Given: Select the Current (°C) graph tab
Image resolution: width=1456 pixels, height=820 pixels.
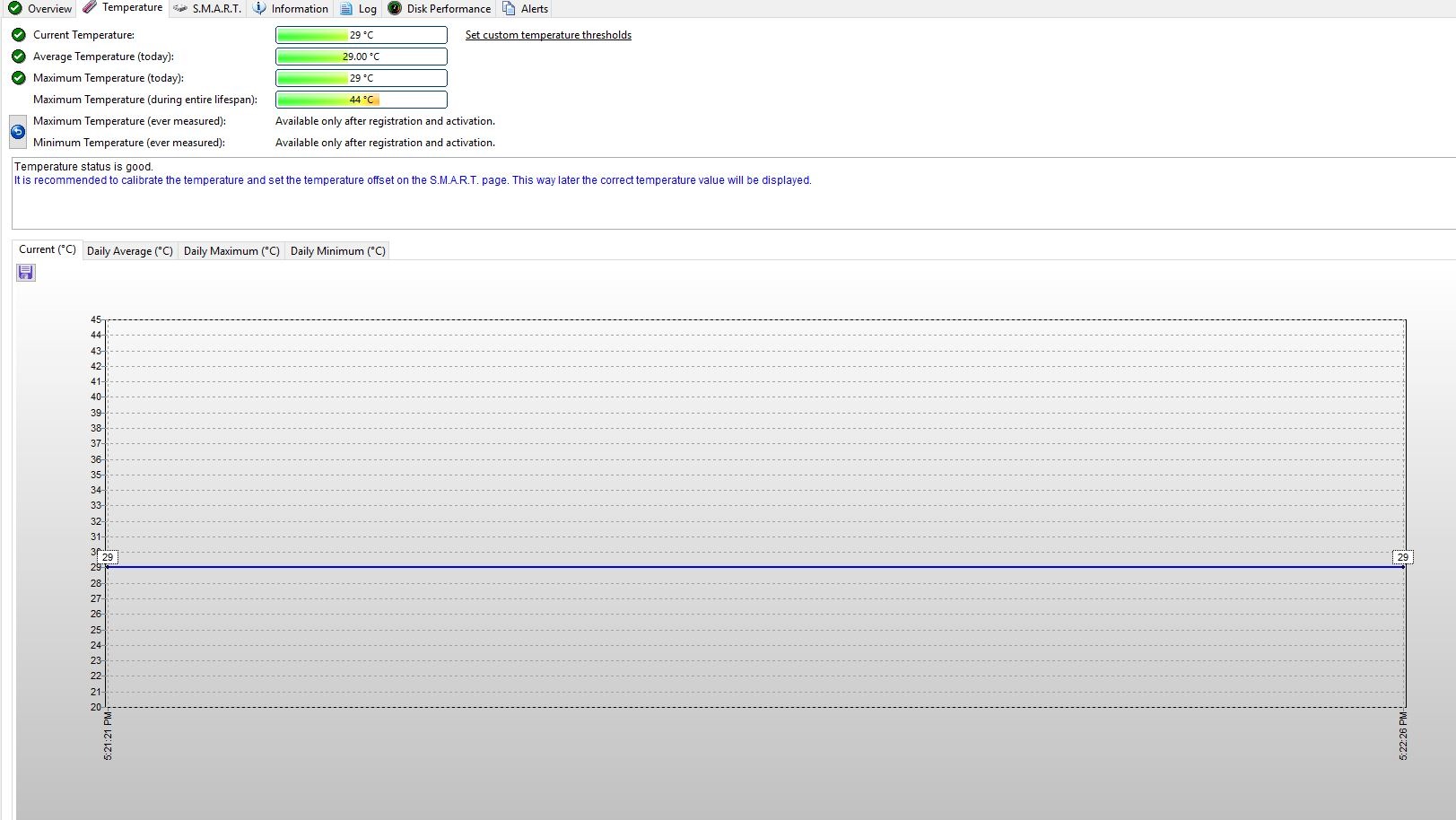Looking at the screenshot, I should click(48, 249).
